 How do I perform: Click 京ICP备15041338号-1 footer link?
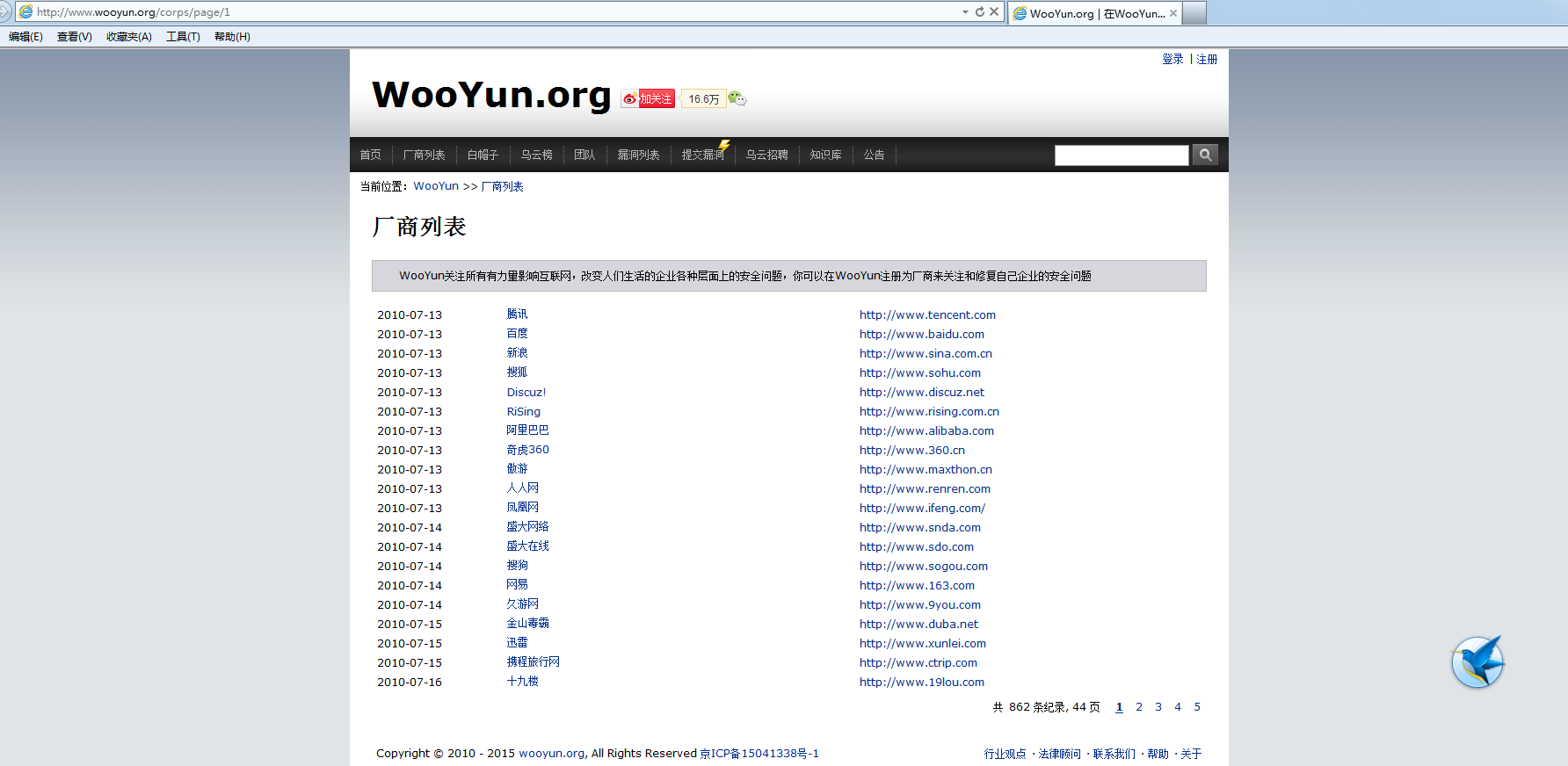click(759, 754)
